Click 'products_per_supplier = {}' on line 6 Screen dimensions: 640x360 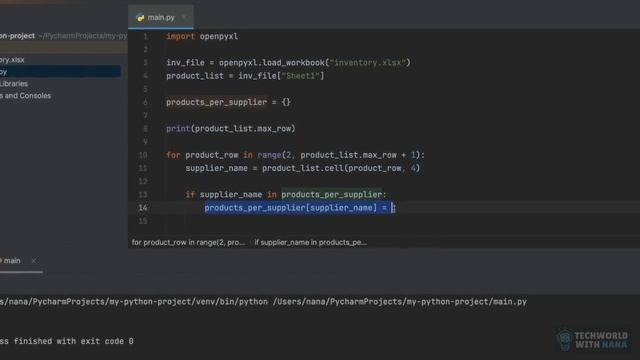(229, 102)
